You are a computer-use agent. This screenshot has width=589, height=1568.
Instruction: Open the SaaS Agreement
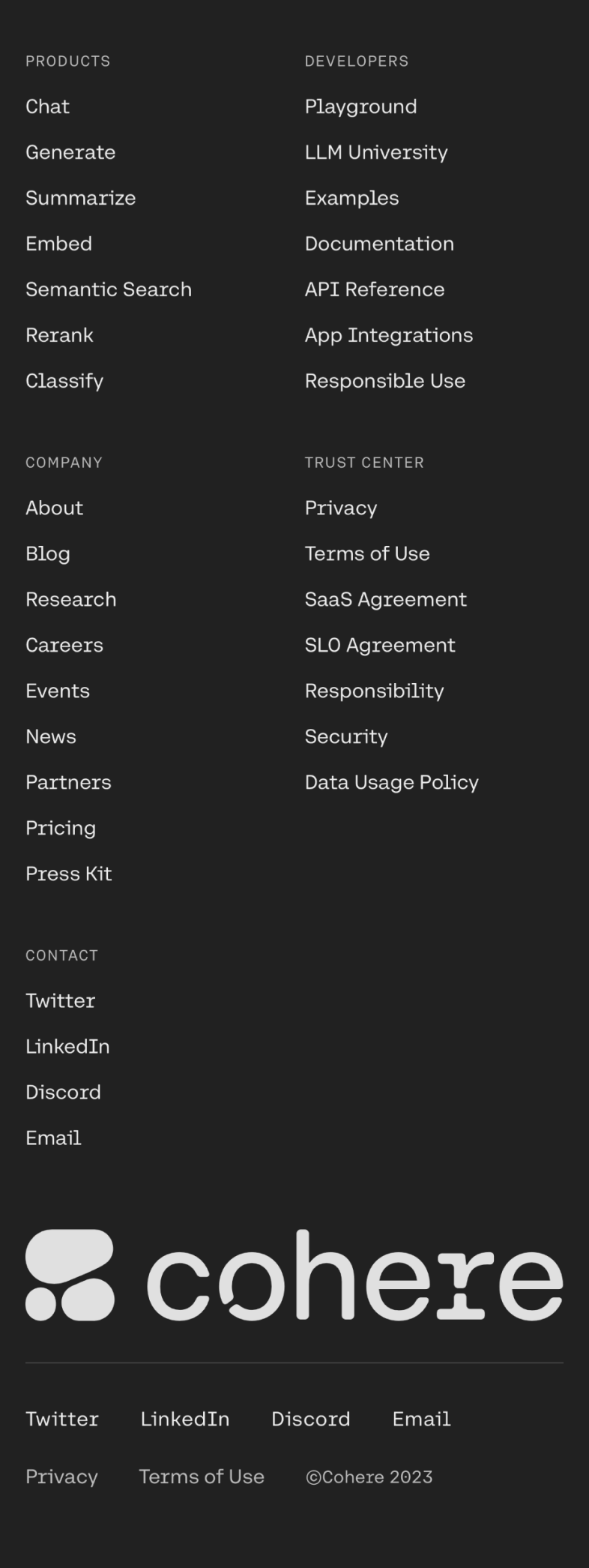point(385,599)
